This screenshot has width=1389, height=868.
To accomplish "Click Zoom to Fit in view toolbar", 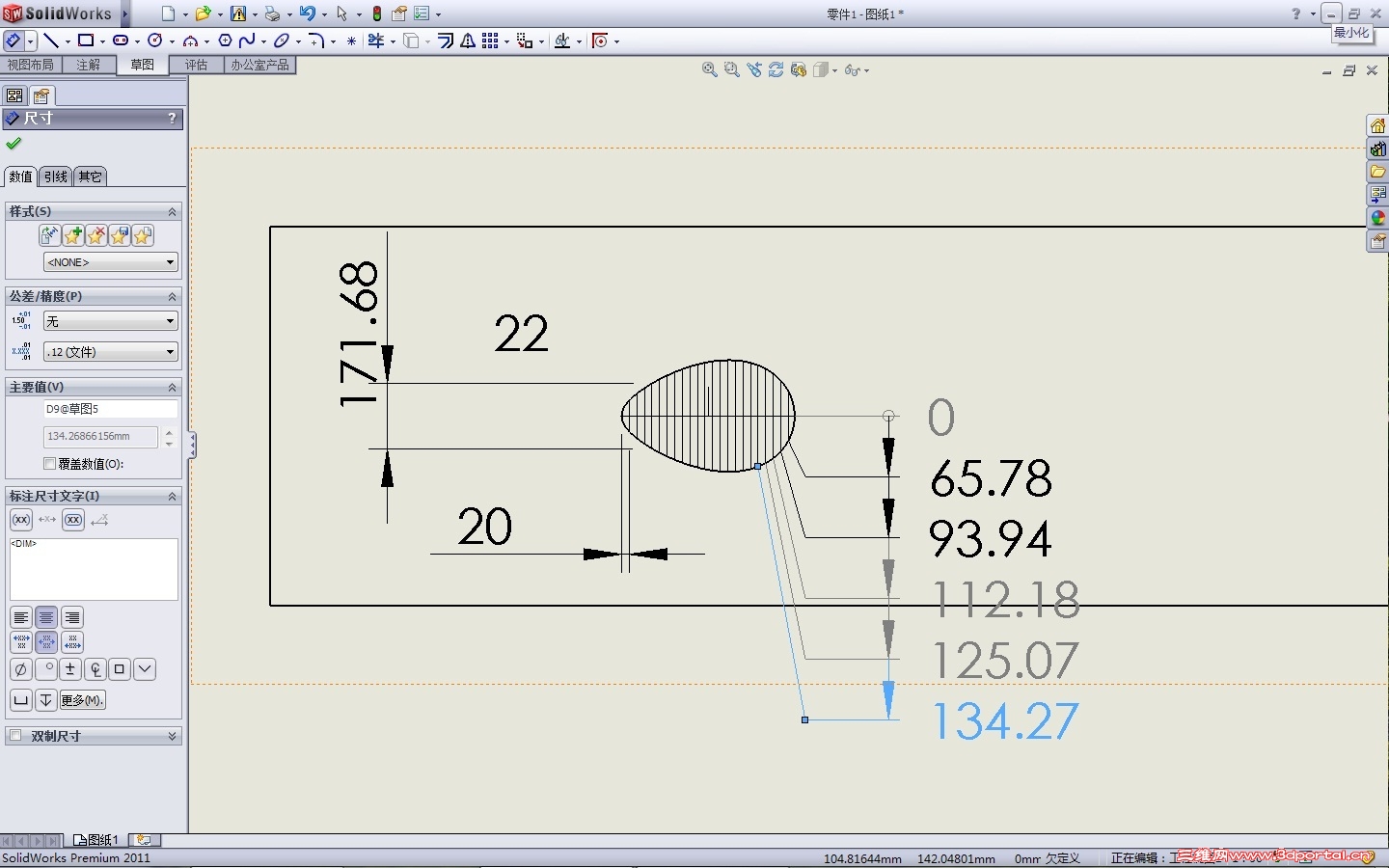I will (709, 69).
